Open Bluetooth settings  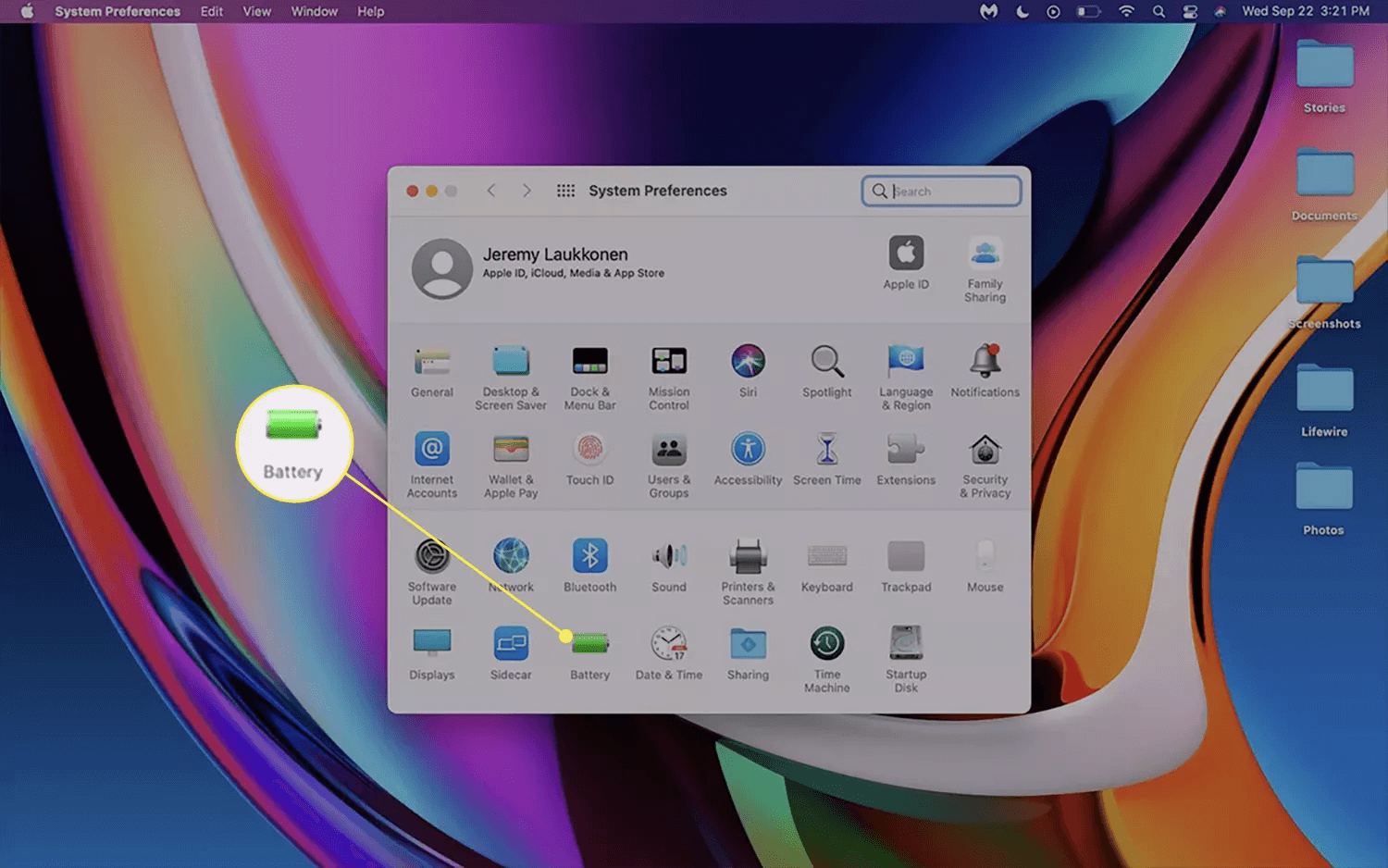(x=590, y=566)
